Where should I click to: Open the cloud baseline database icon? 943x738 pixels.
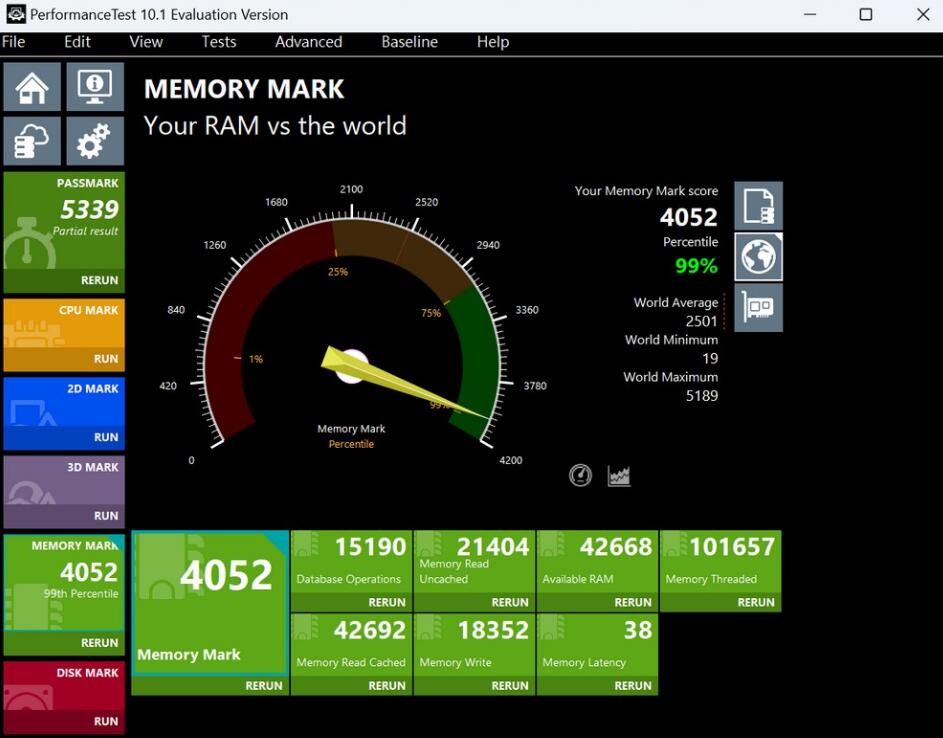31,140
